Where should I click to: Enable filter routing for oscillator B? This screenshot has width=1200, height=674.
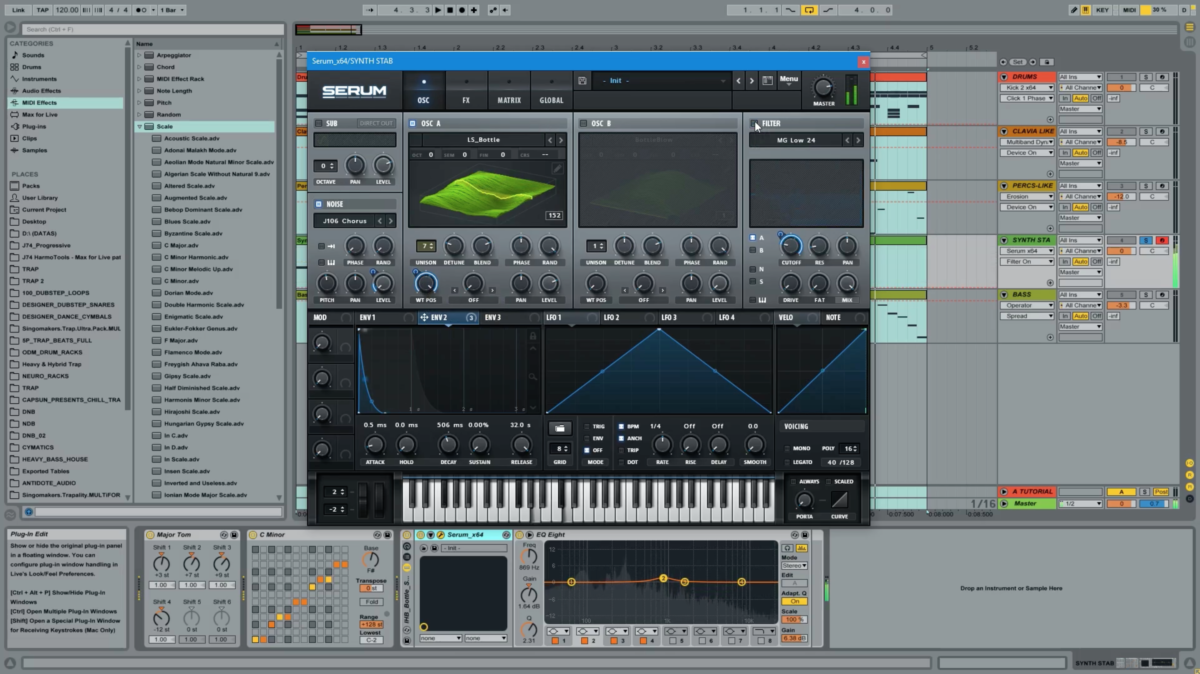(x=753, y=251)
